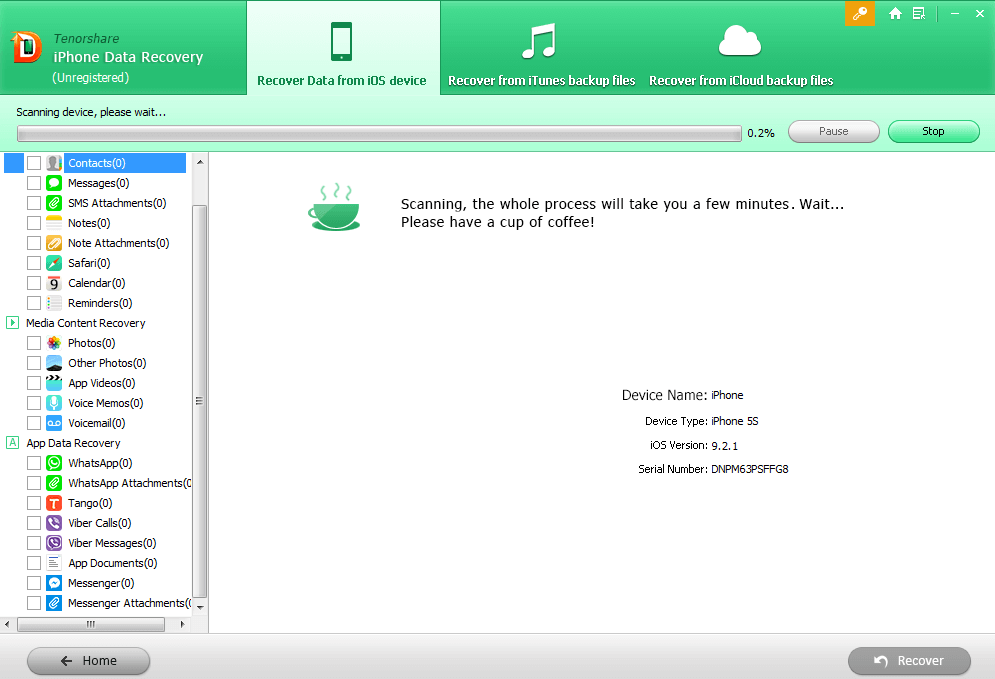This screenshot has height=679, width=995.
Task: Select the WhatsApp(0) checkbox
Action: (34, 463)
